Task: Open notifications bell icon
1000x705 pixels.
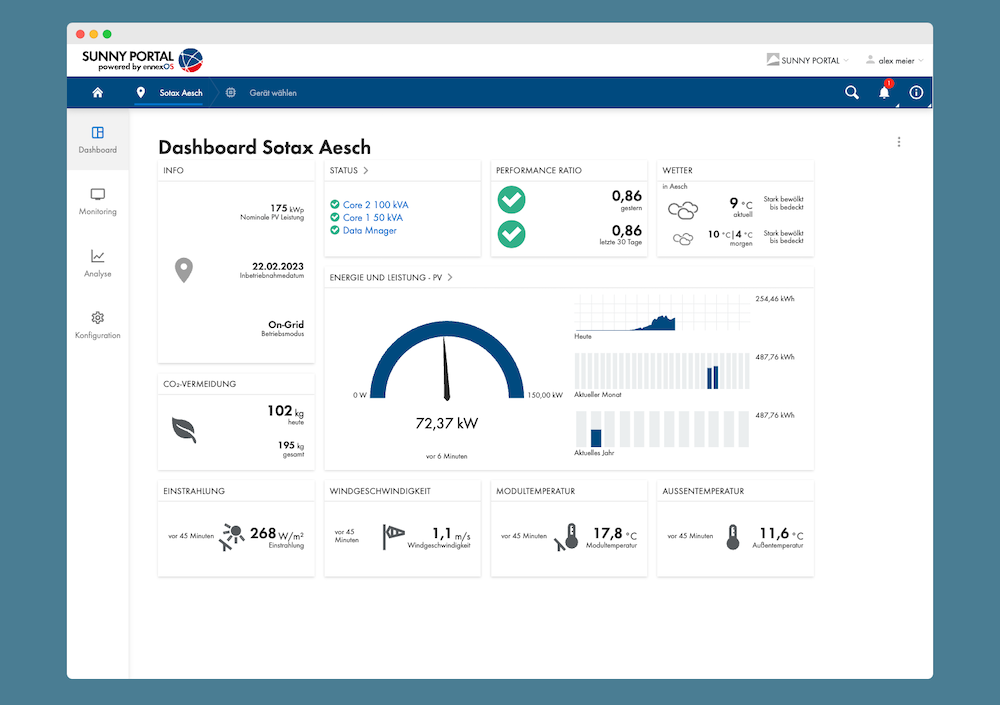Action: pos(884,93)
